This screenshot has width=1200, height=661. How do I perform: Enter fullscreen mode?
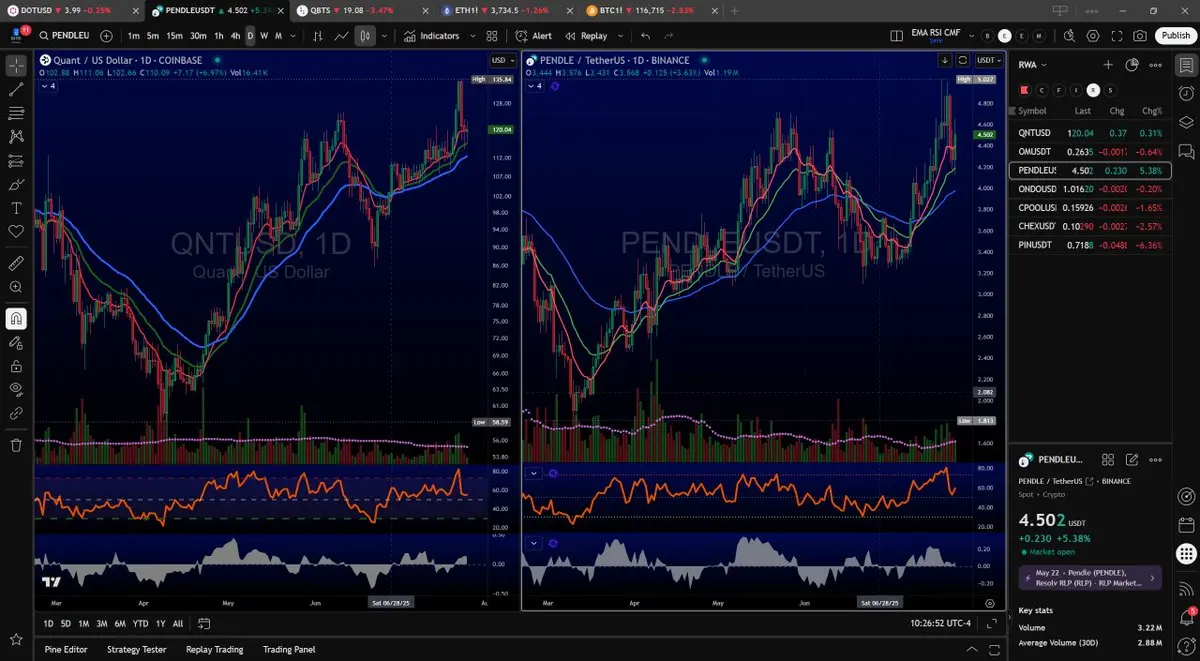pyautogui.click(x=1116, y=36)
